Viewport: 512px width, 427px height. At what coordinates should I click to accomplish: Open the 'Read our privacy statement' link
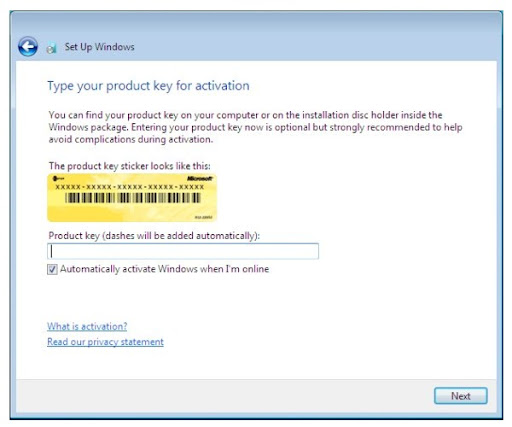(x=105, y=342)
